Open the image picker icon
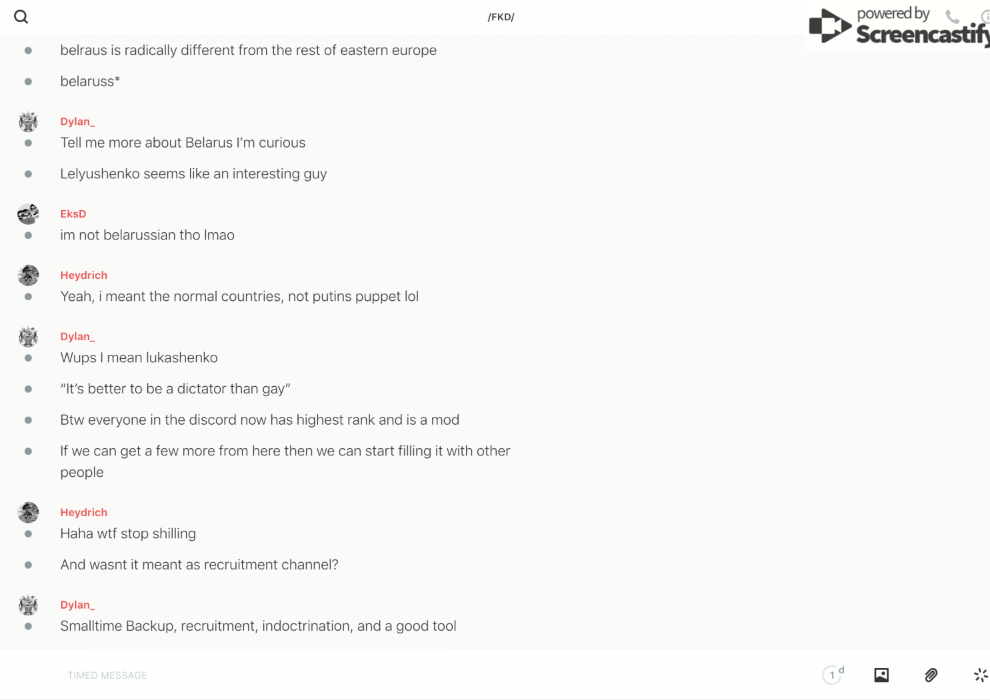Viewport: 990px width, 700px height. [x=881, y=675]
